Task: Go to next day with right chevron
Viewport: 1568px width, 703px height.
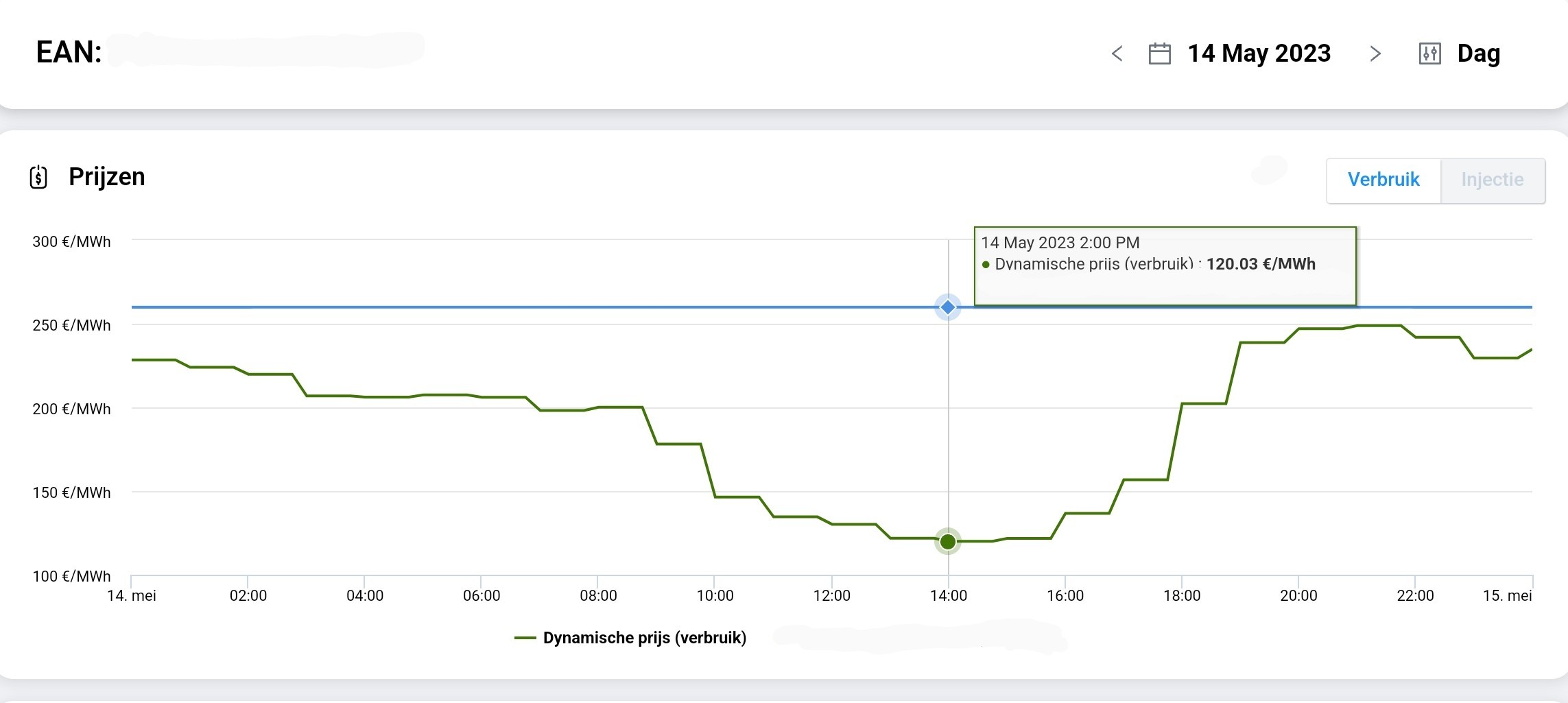Action: coord(1375,53)
